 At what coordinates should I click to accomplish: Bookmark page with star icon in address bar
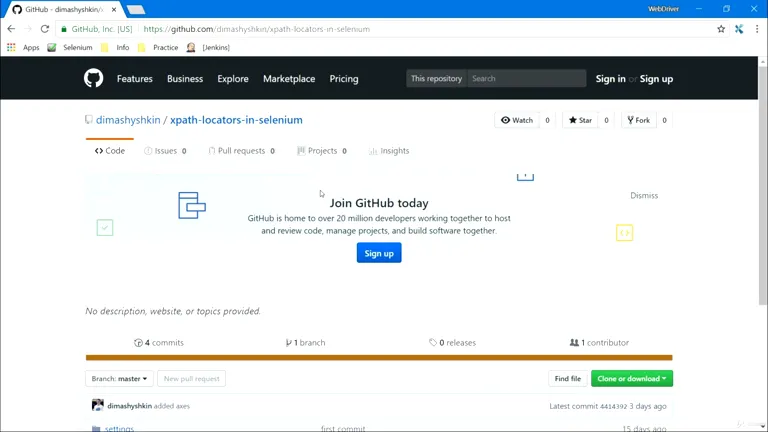pyautogui.click(x=721, y=29)
